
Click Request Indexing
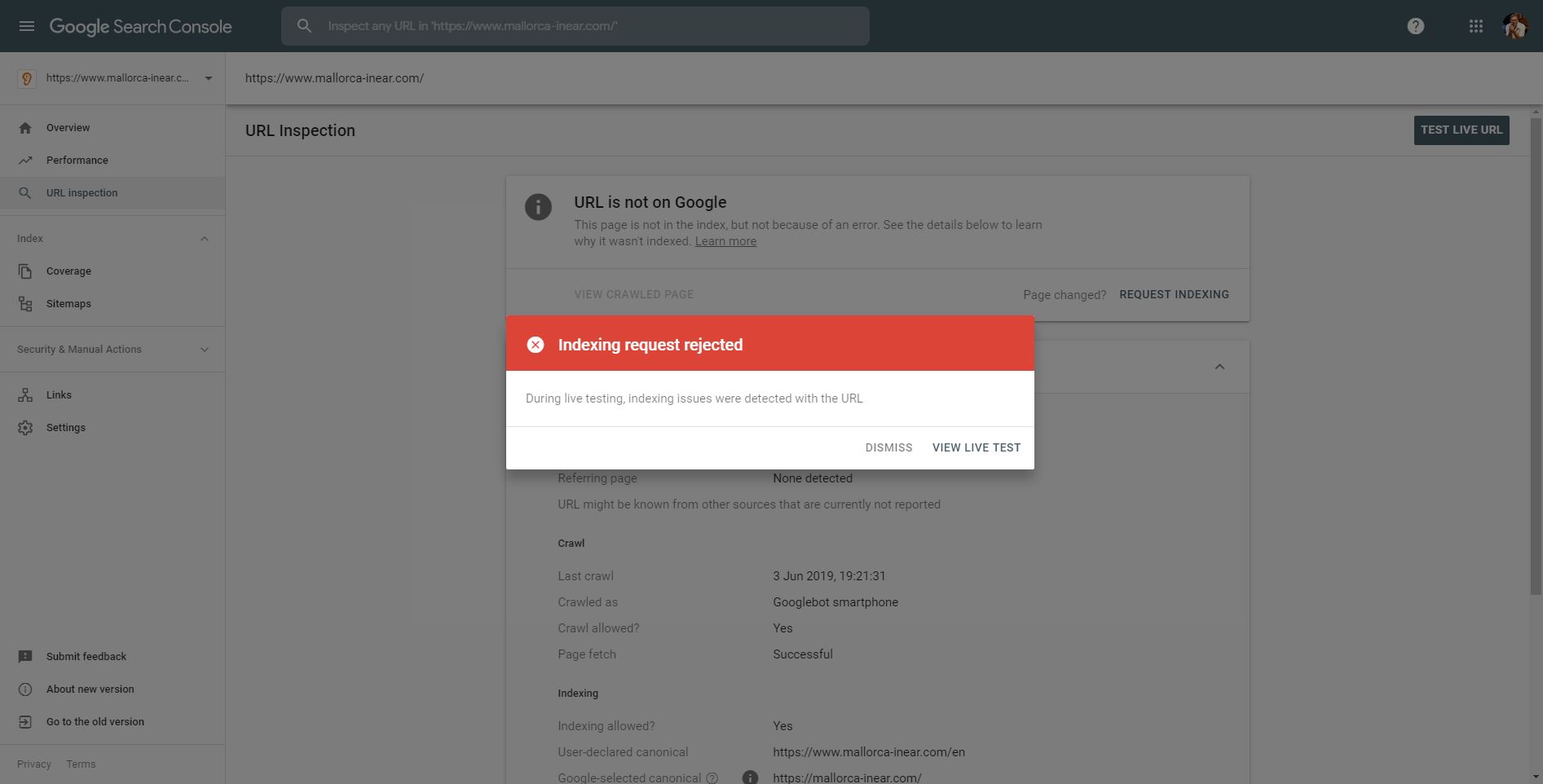coord(1174,294)
